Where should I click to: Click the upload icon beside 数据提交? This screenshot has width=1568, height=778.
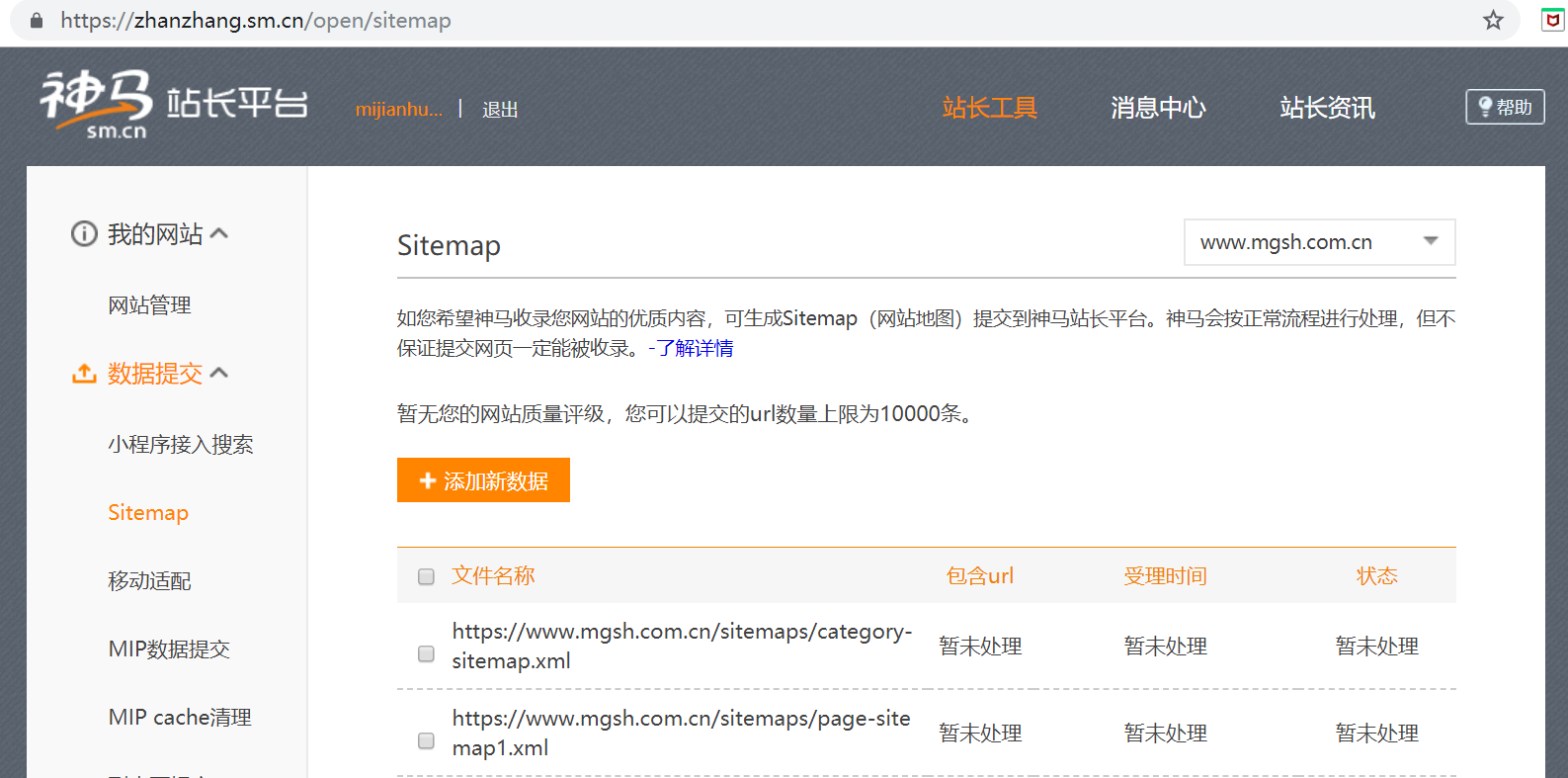[84, 374]
